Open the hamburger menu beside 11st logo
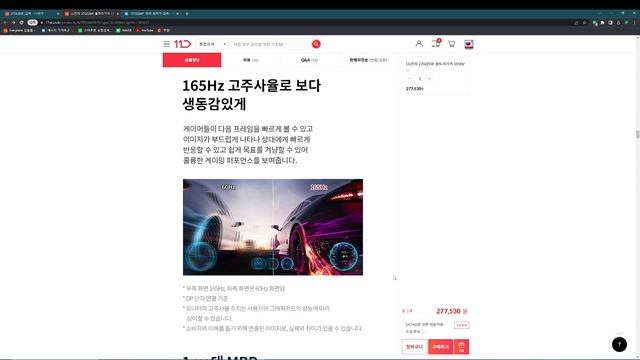The image size is (640, 360). pyautogui.click(x=167, y=44)
